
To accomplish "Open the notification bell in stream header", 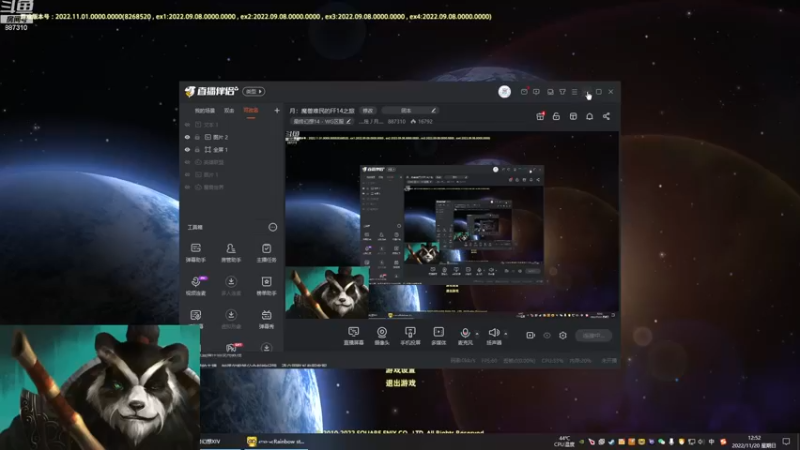I will click(589, 116).
